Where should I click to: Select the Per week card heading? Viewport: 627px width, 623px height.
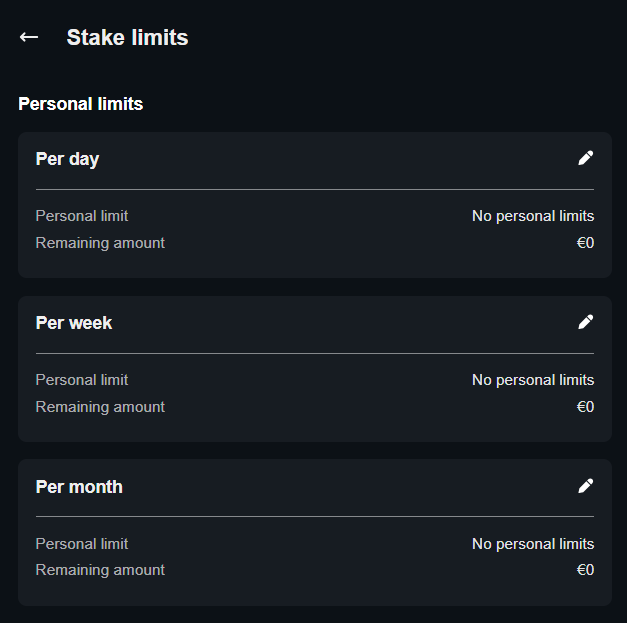(x=74, y=323)
